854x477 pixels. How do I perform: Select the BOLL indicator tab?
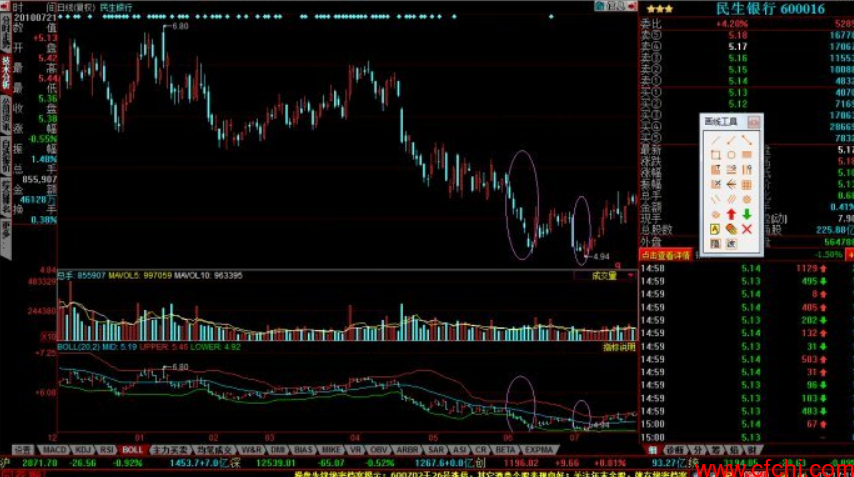click(x=132, y=450)
